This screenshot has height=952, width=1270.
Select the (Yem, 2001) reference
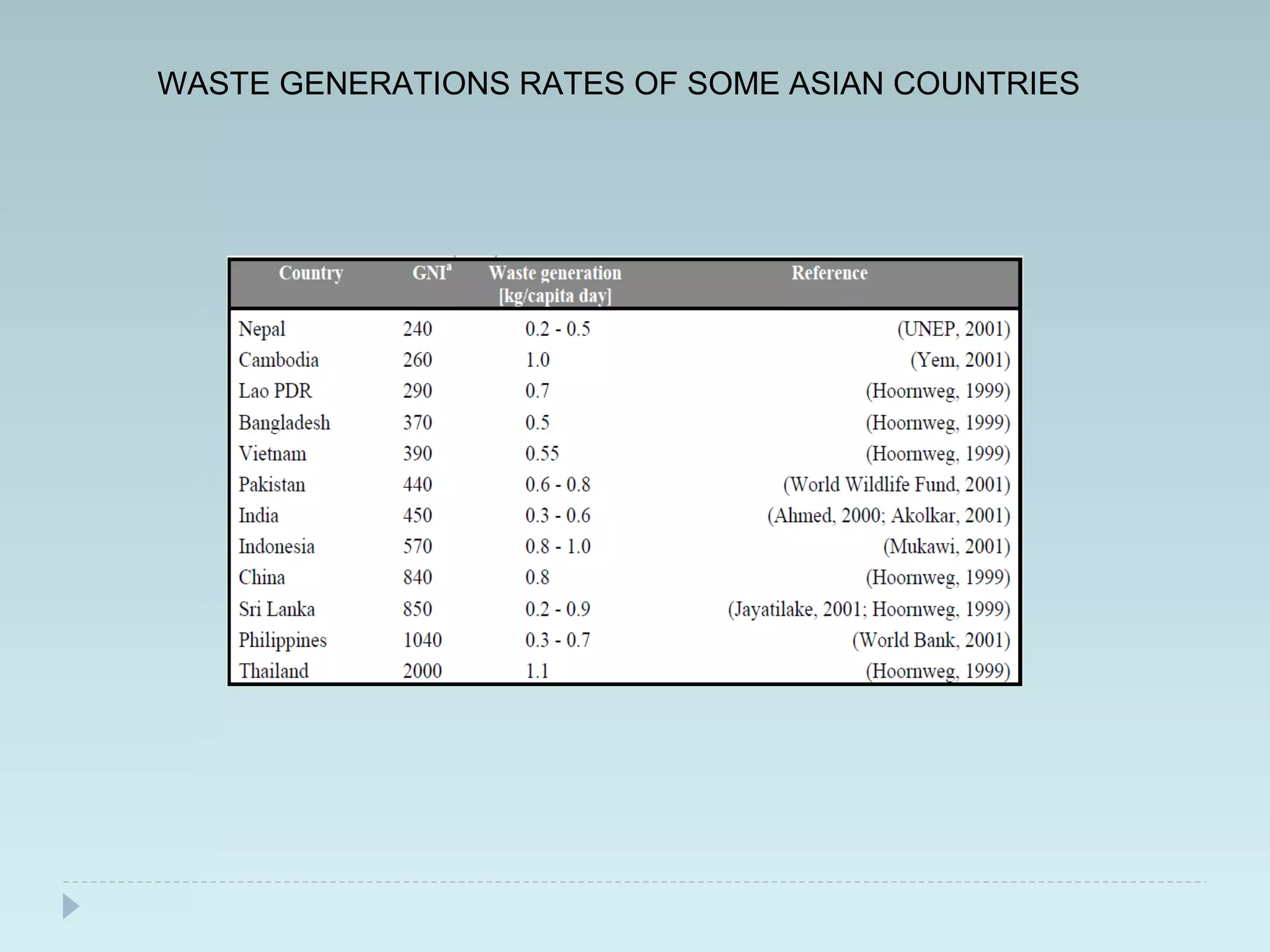tap(961, 360)
